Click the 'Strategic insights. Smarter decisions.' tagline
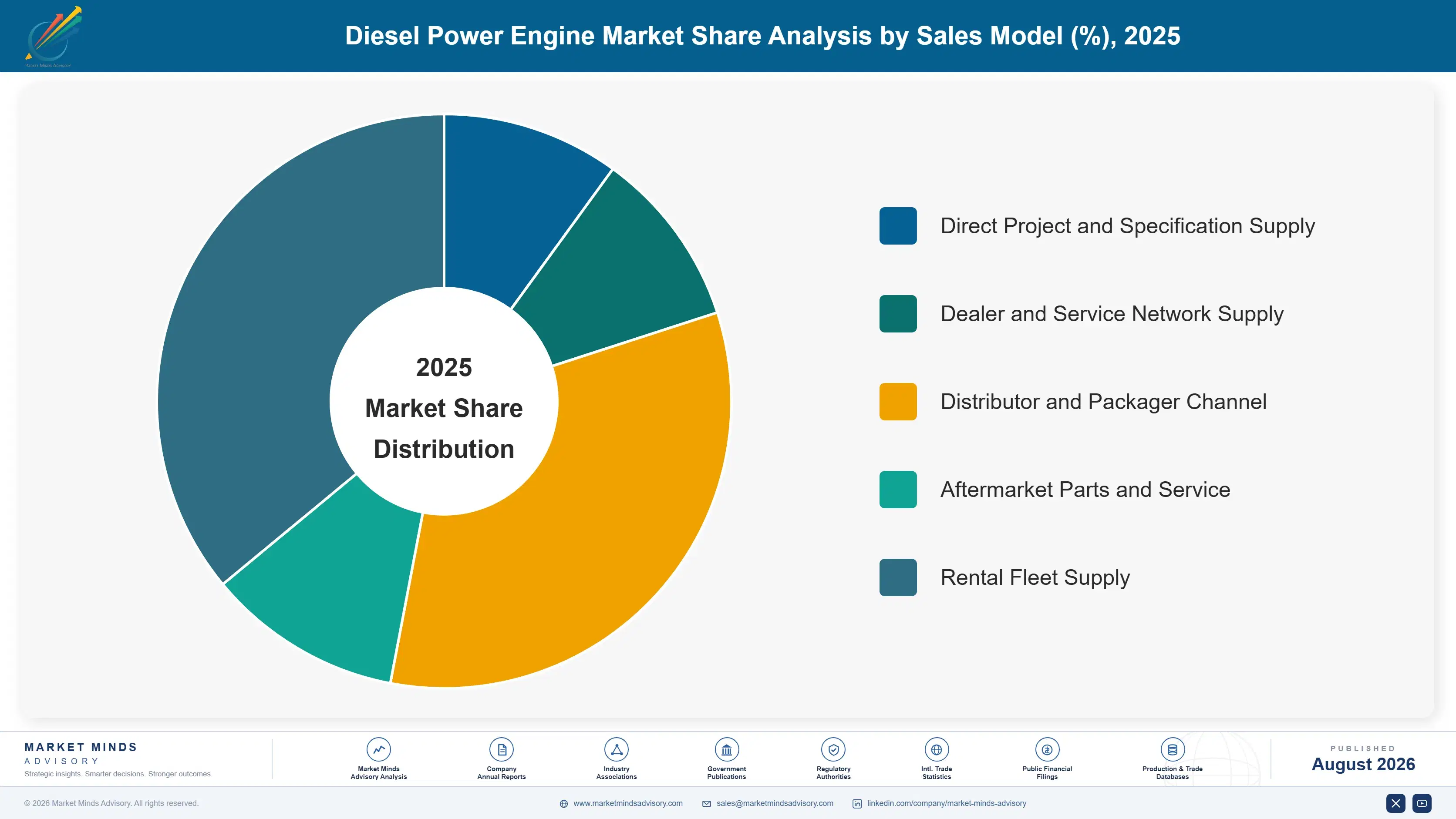This screenshot has width=1456, height=819. tap(118, 774)
